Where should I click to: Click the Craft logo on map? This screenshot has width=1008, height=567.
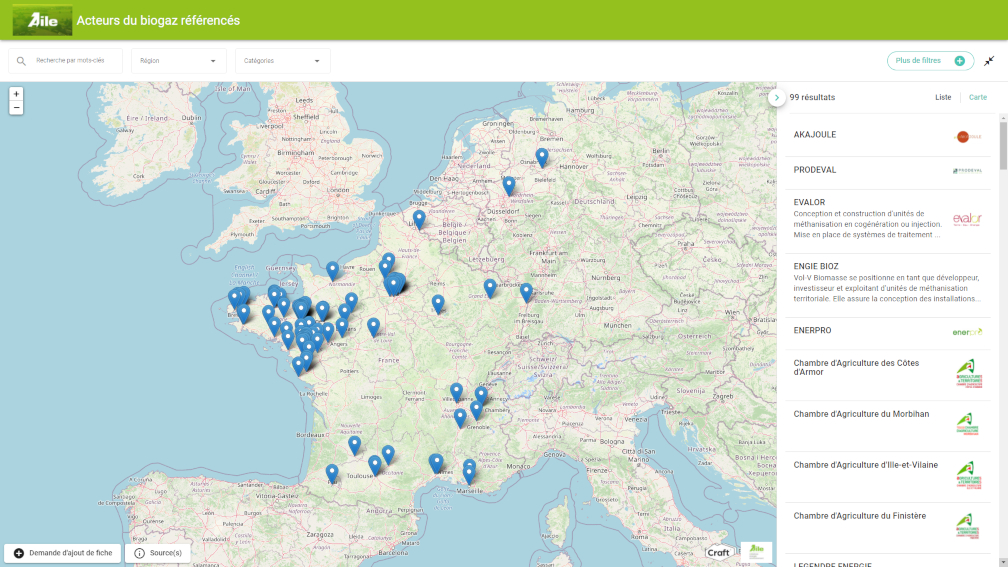click(718, 552)
